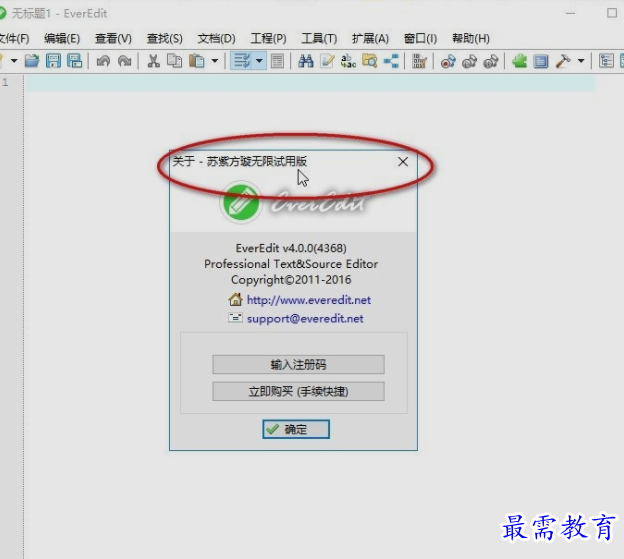Open the 编辑(E) menu

coord(62,39)
